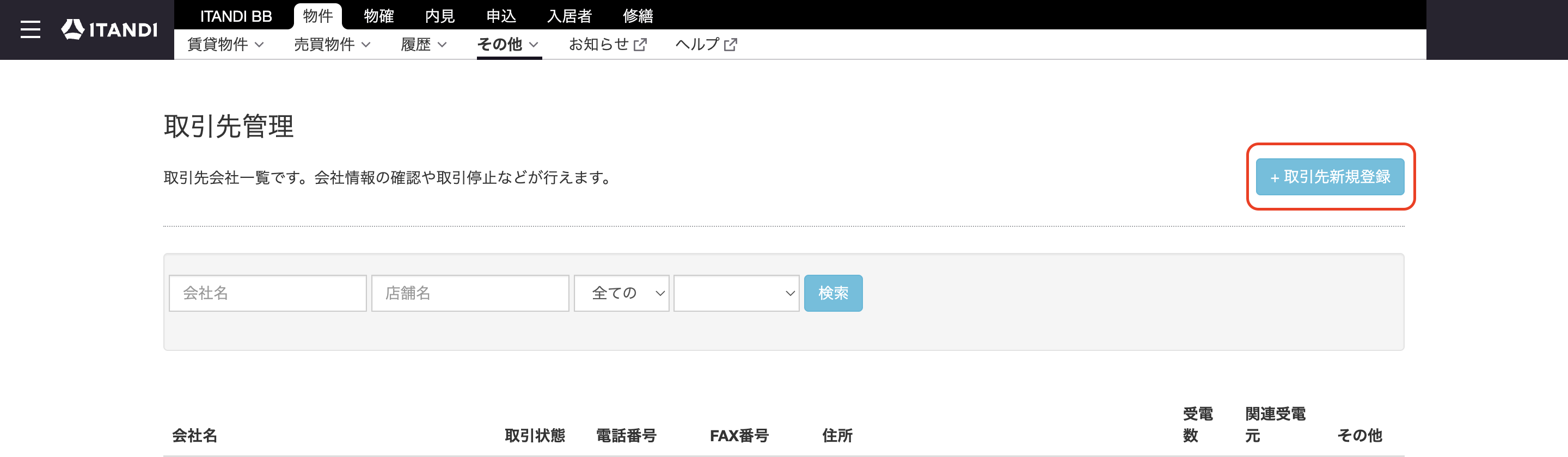The image size is (1568, 457).
Task: Click the 取引先管理 page heading
Action: point(228,127)
